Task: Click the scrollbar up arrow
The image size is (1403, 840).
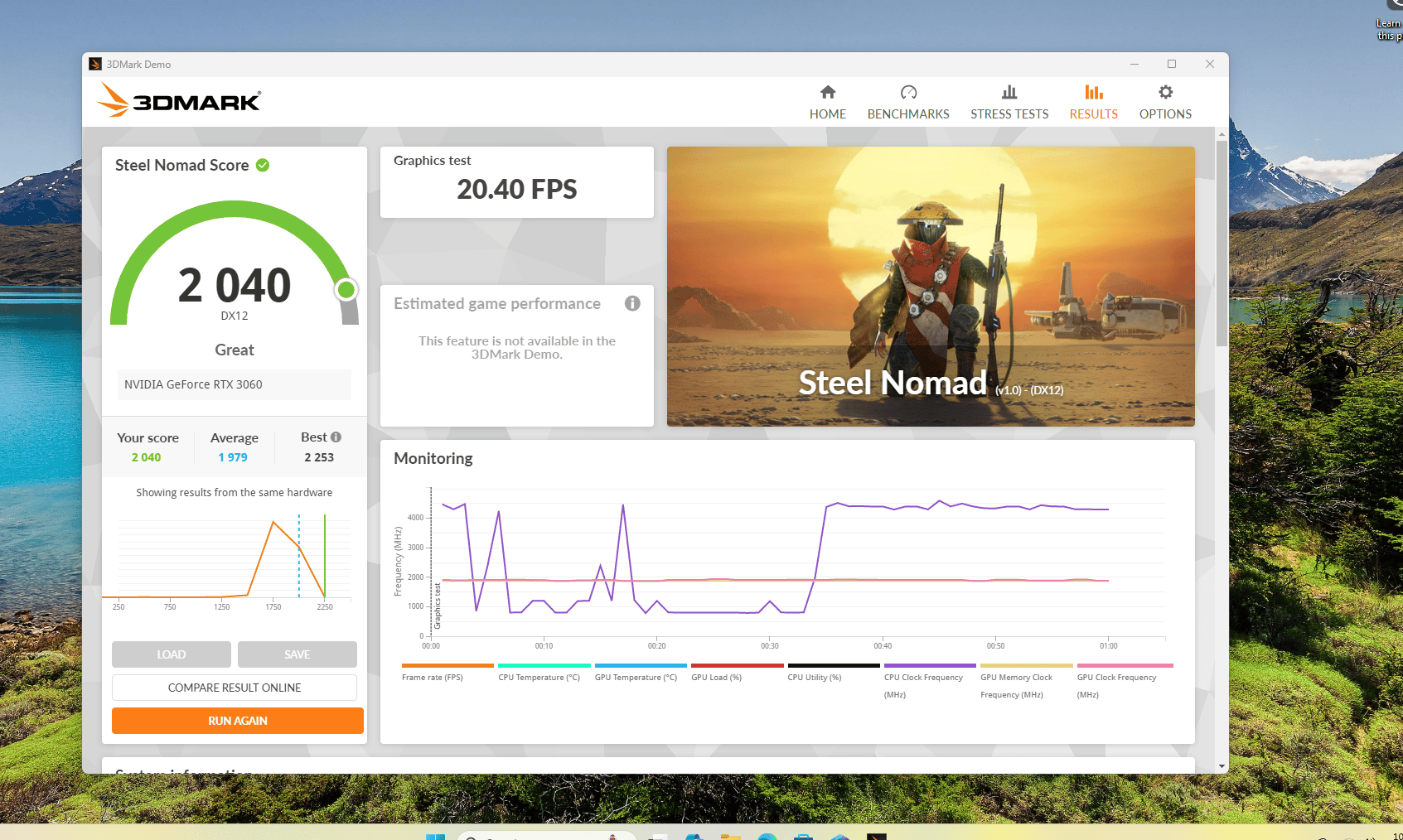Action: point(1222,133)
